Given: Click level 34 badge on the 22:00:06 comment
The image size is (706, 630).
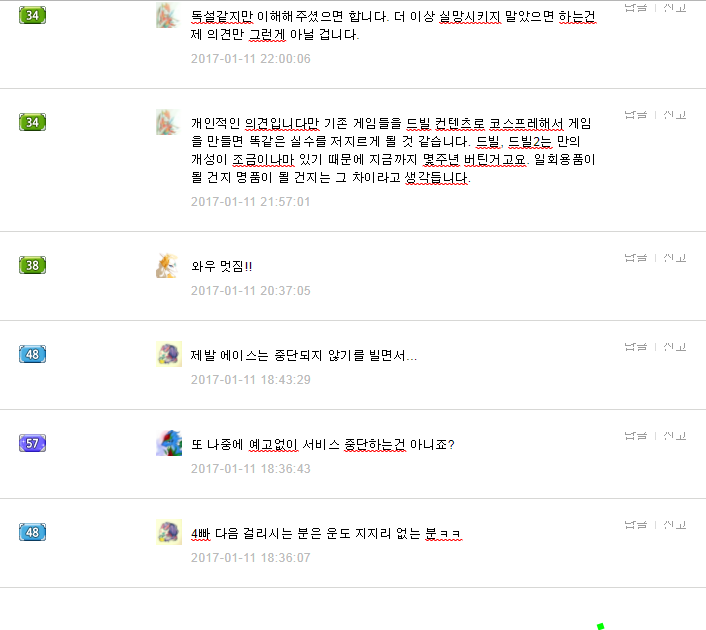Looking at the screenshot, I should coord(32,15).
